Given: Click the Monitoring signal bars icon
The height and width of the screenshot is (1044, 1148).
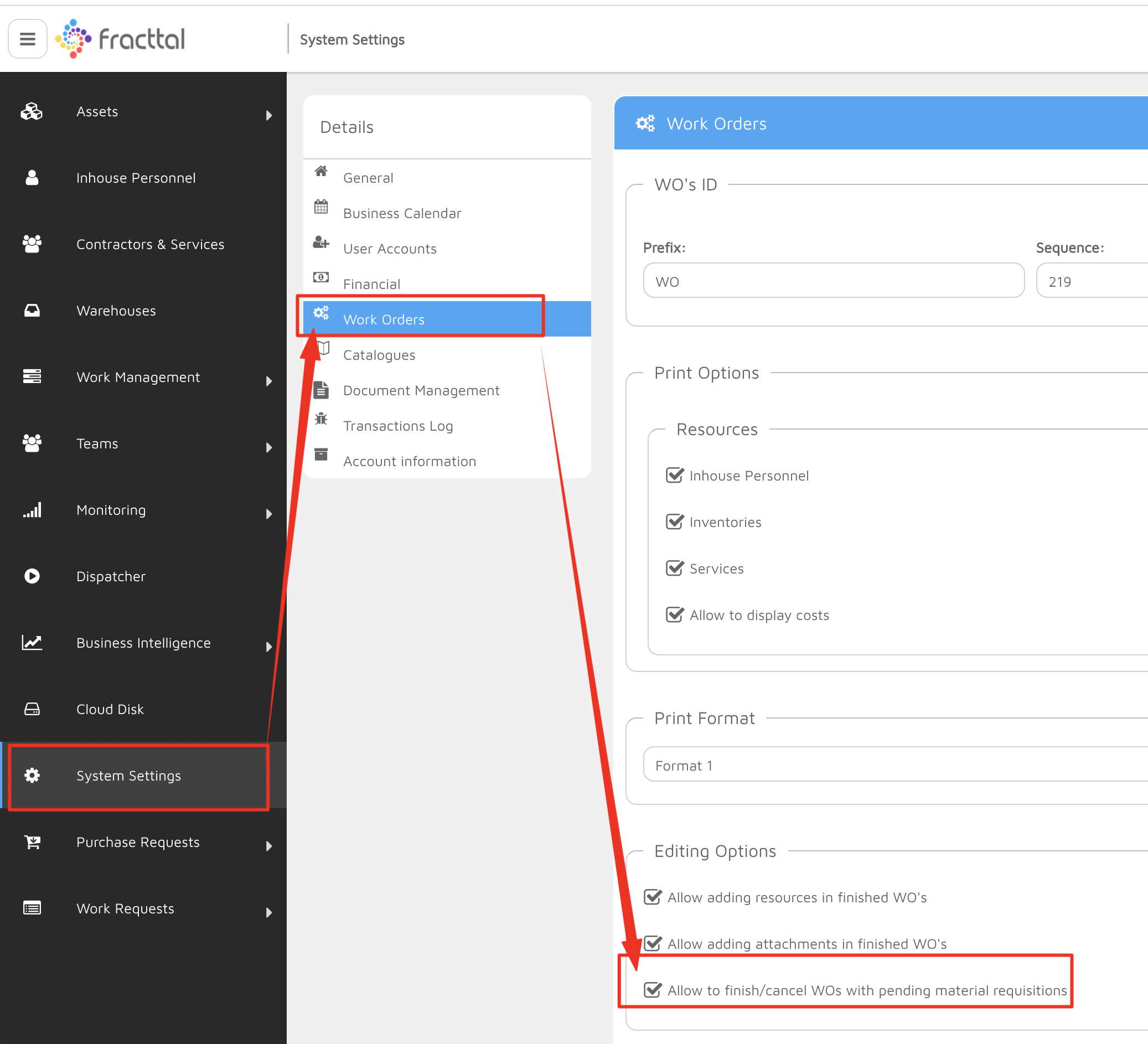Looking at the screenshot, I should coord(32,510).
